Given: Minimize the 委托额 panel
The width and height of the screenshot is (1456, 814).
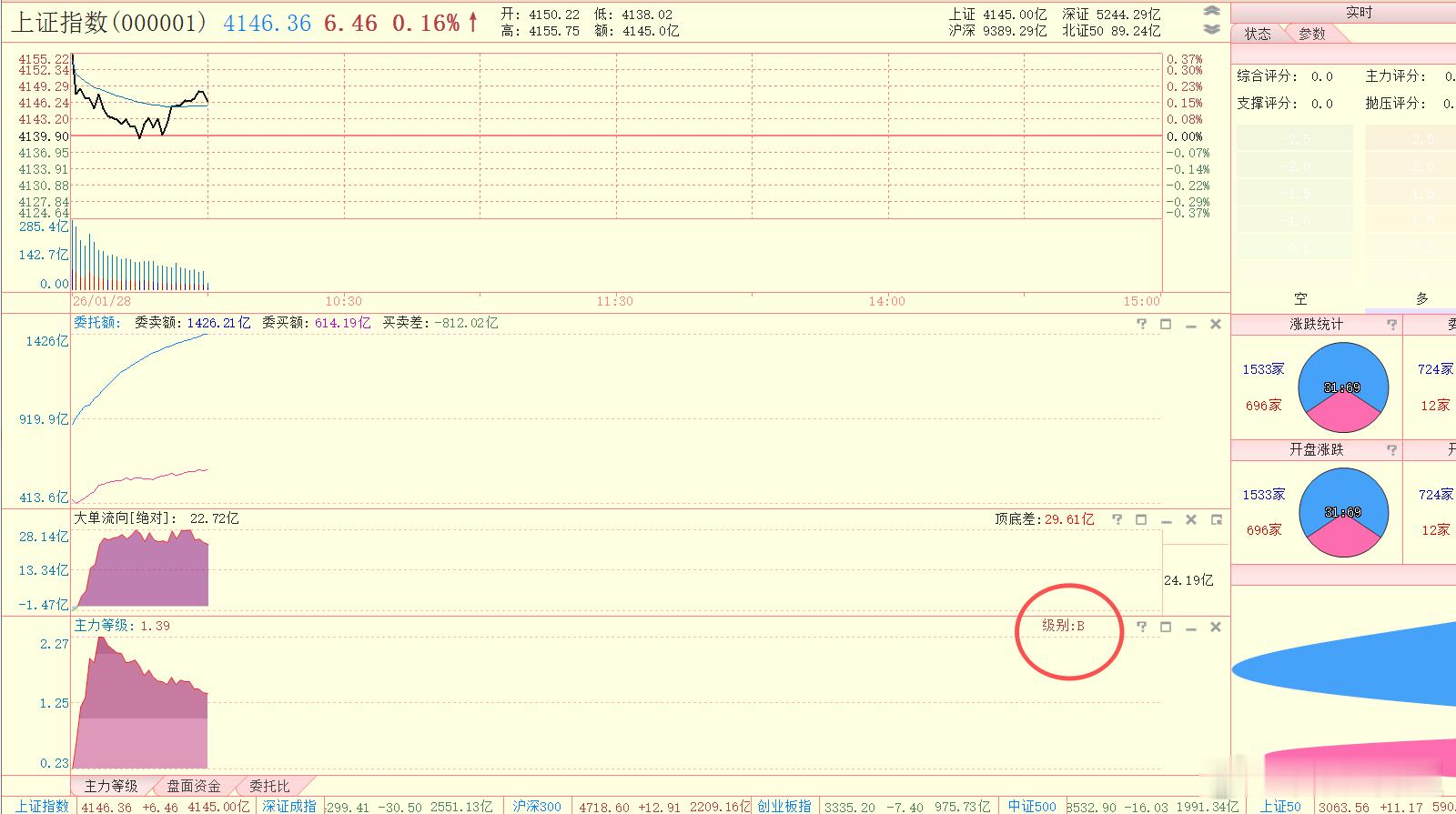Looking at the screenshot, I should [x=1190, y=325].
